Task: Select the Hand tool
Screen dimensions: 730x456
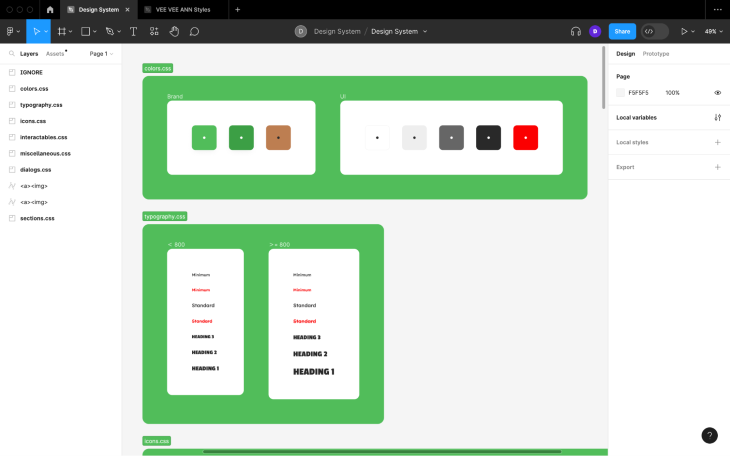Action: 174,31
